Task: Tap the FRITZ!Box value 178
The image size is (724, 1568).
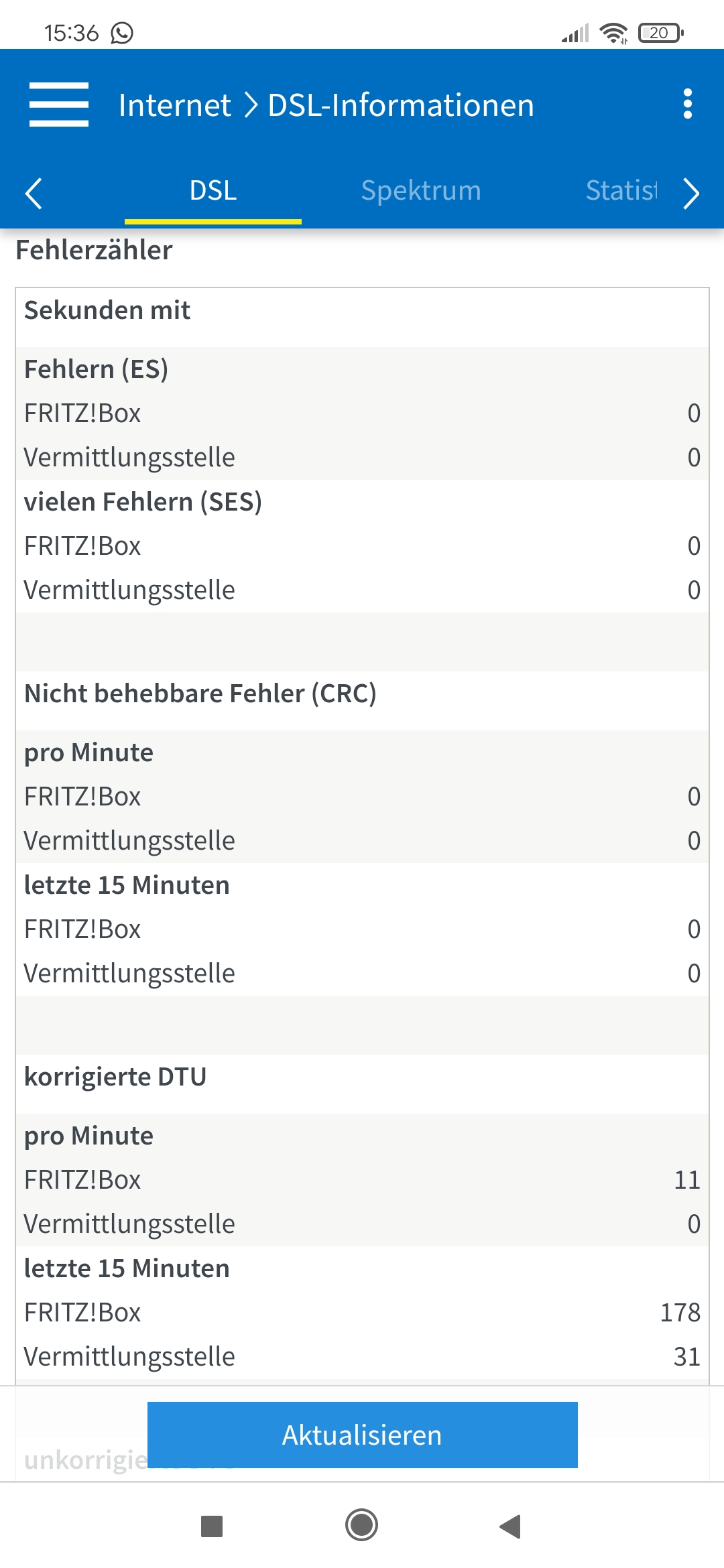Action: coord(680,1313)
